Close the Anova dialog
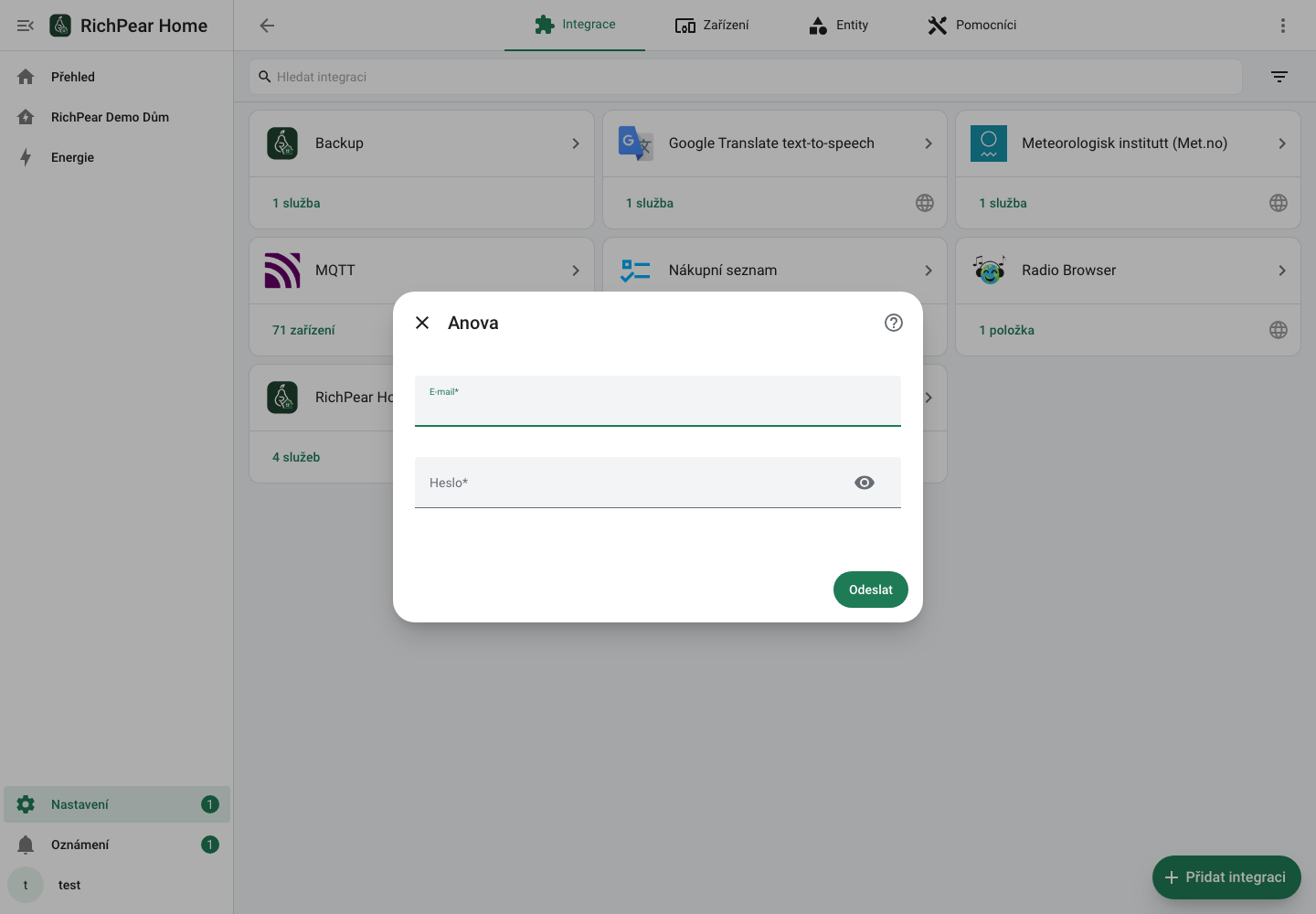This screenshot has height=914, width=1316. click(x=422, y=323)
